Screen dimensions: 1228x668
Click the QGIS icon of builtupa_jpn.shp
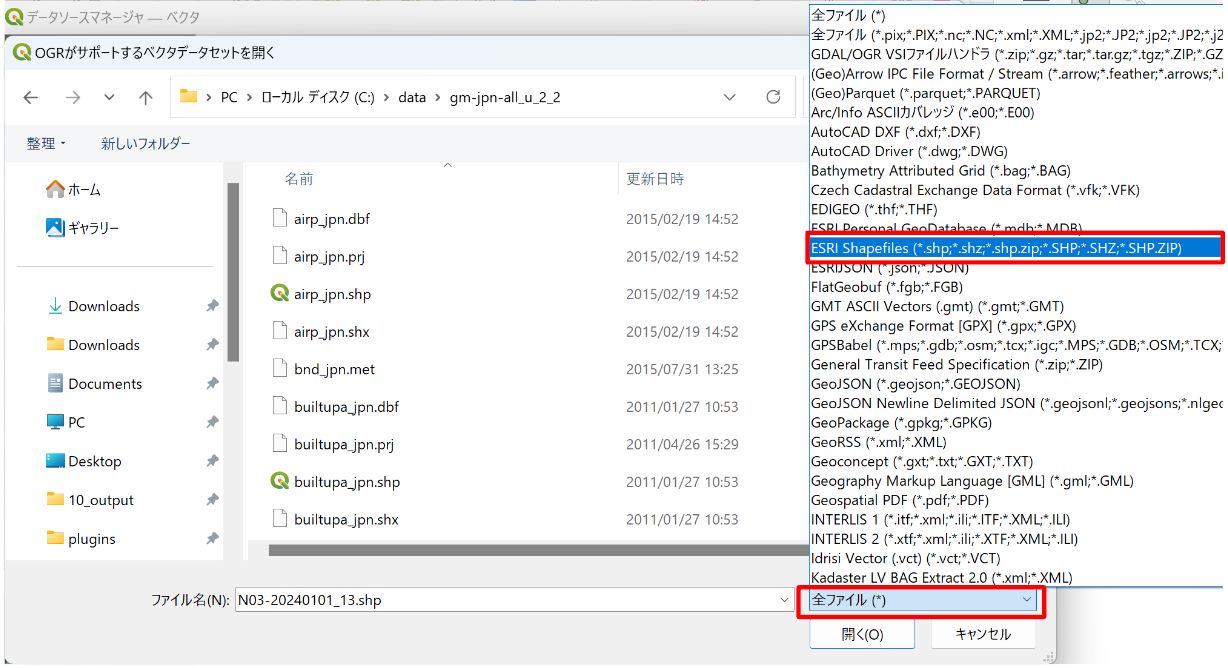tap(279, 482)
